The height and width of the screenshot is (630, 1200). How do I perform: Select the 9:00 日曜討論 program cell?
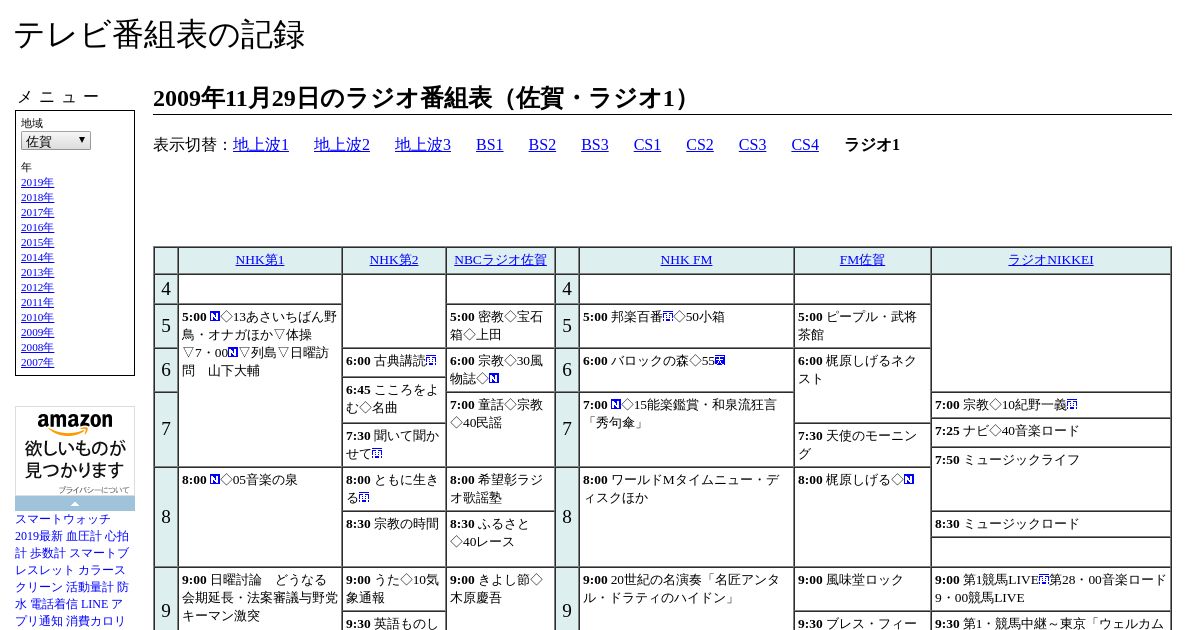260,599
